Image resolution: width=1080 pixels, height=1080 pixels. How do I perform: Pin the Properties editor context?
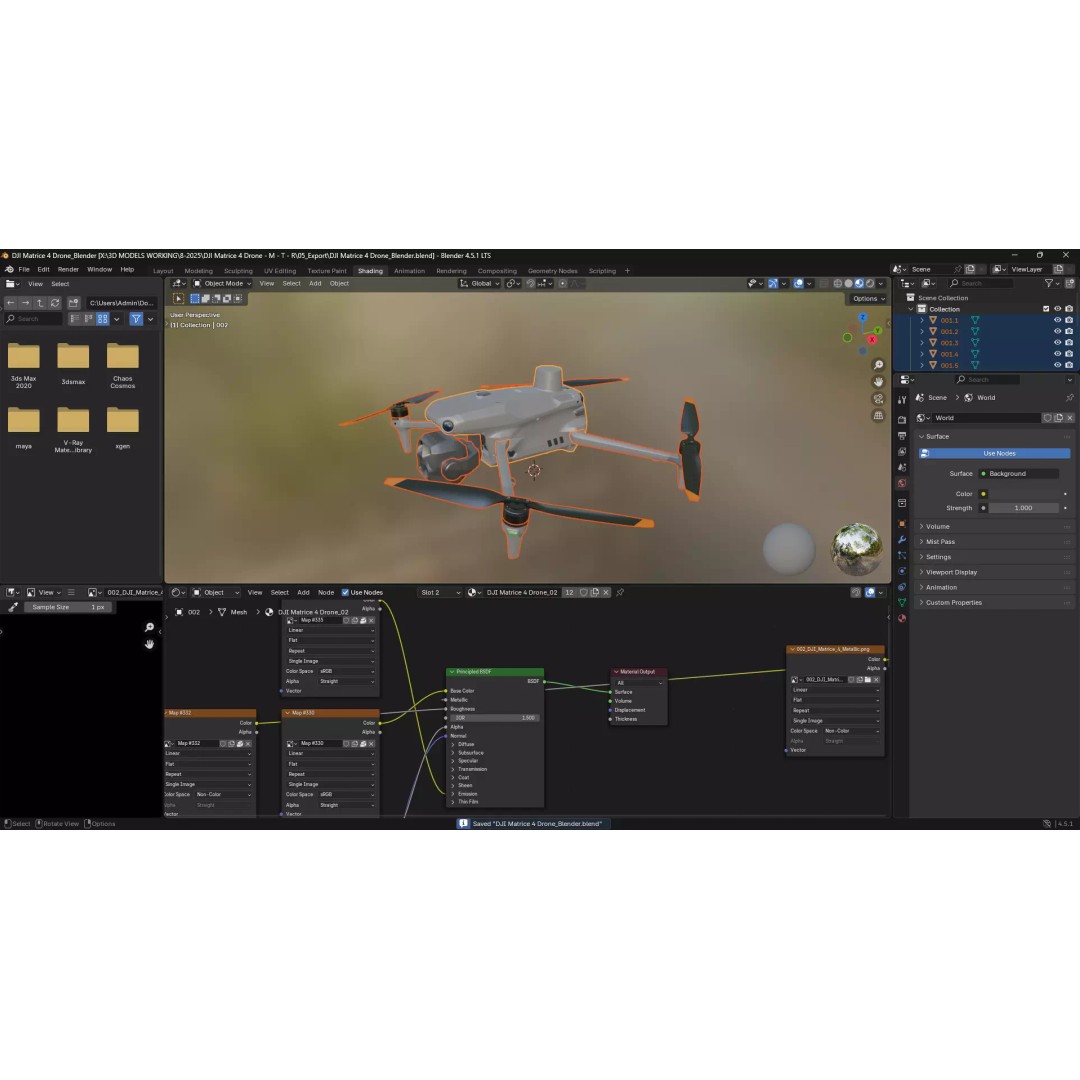tap(1069, 398)
